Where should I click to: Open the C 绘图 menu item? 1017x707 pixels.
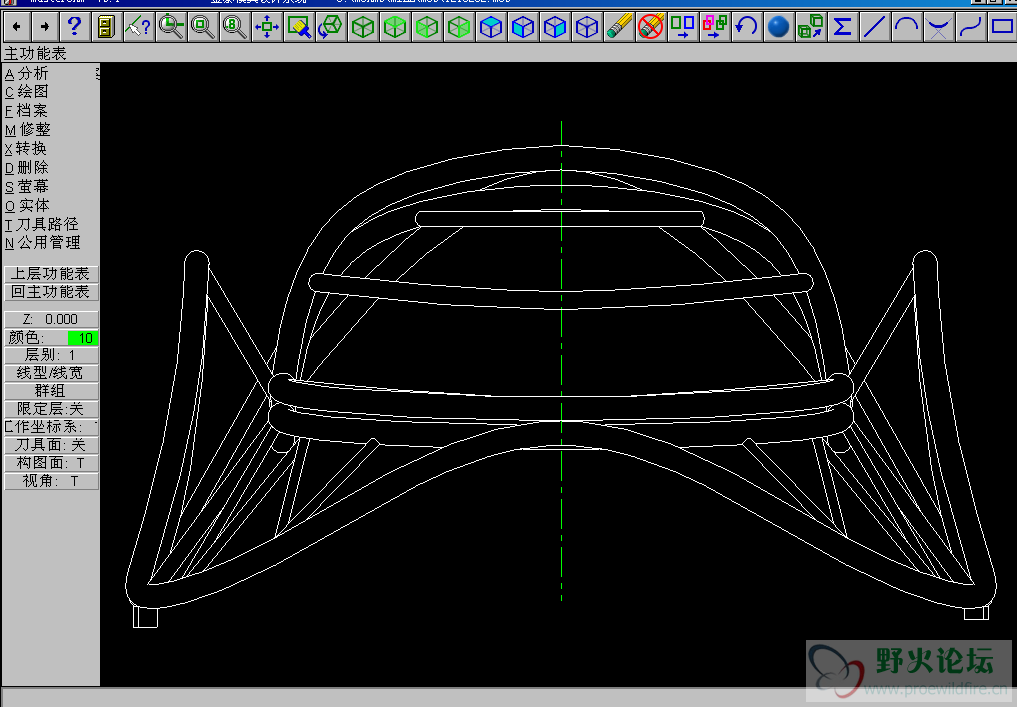[x=27, y=91]
